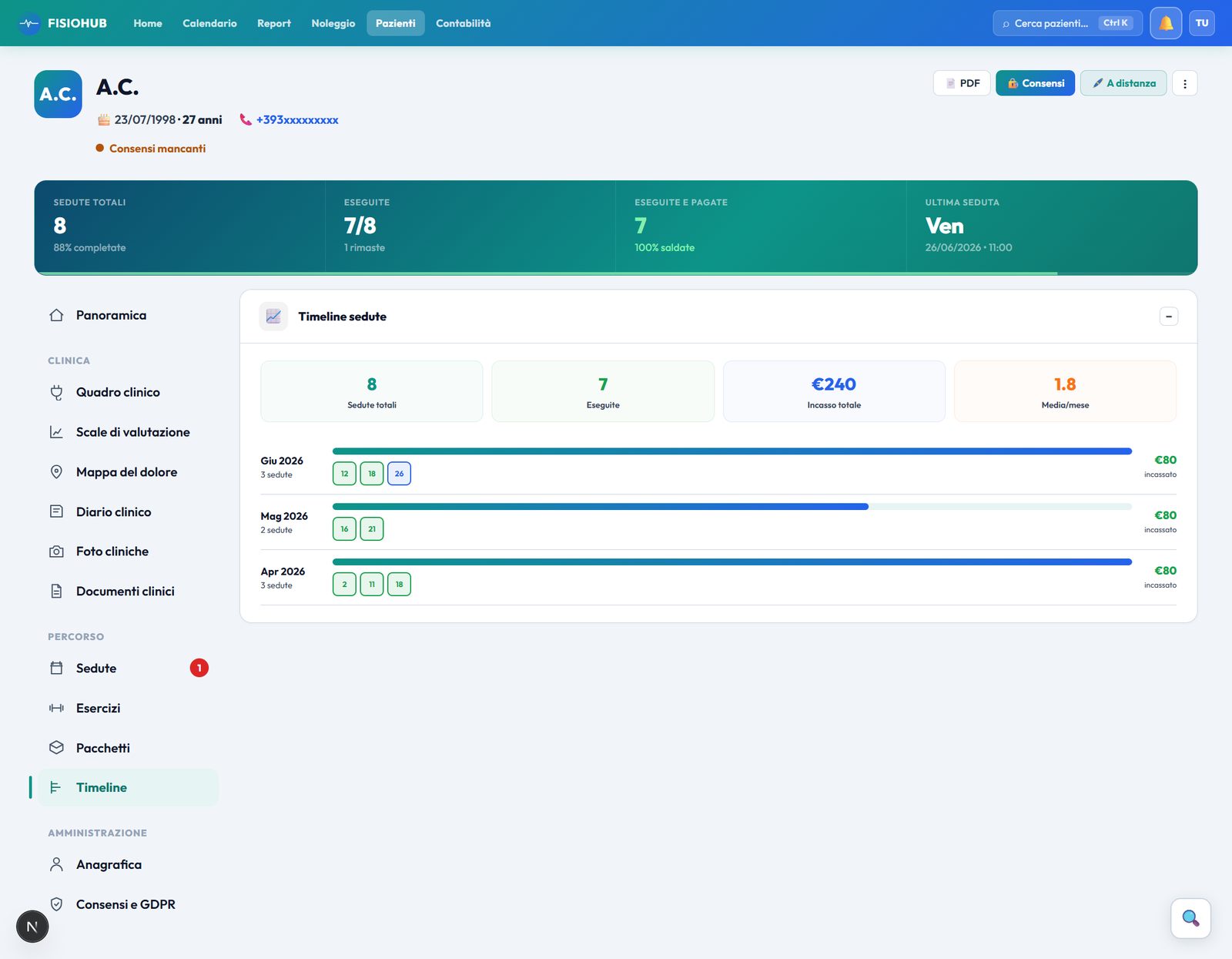Collapse the Timeline sedute panel

tap(1168, 317)
